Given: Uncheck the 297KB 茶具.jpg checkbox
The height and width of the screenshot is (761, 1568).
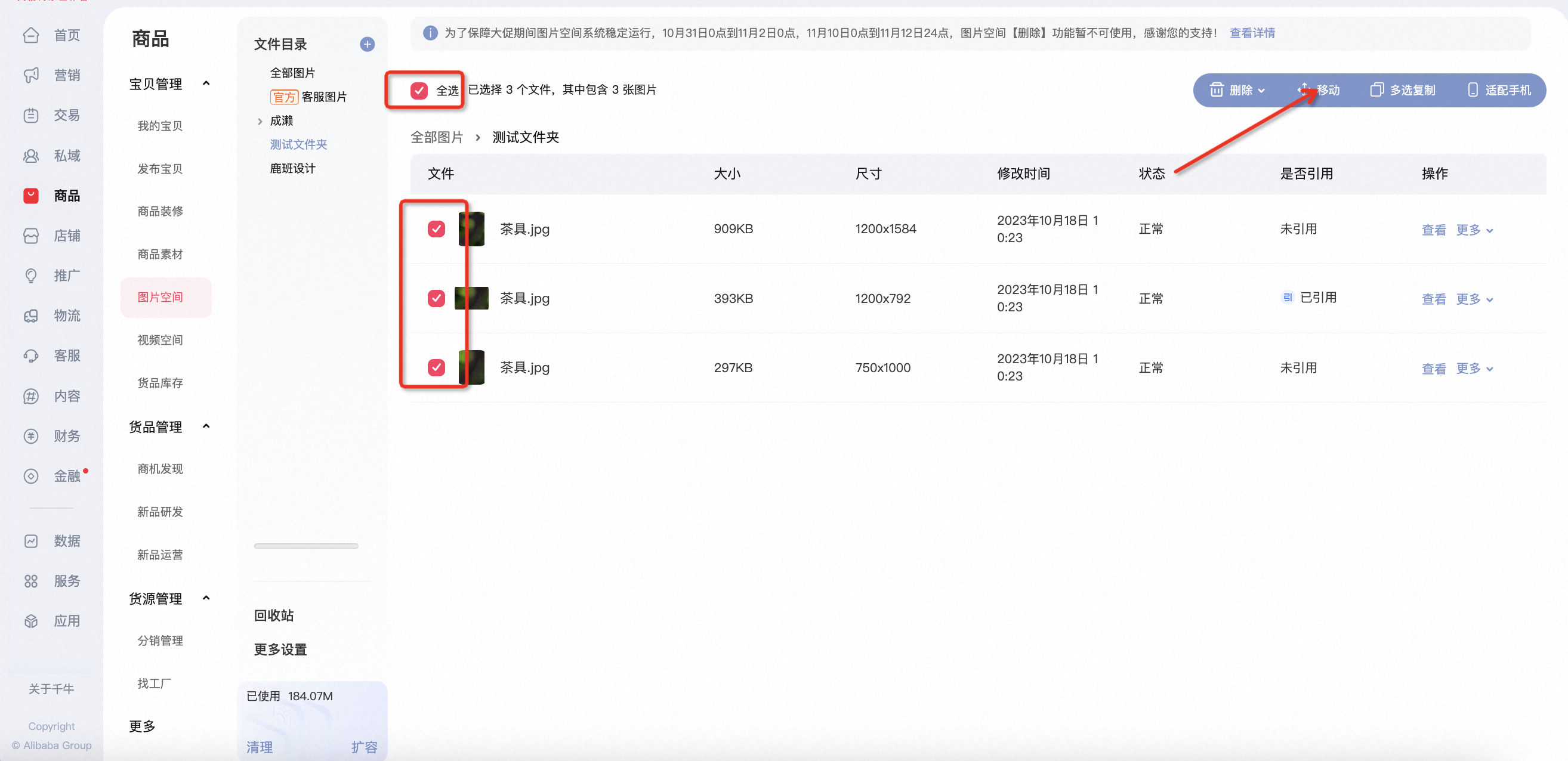Looking at the screenshot, I should point(436,368).
